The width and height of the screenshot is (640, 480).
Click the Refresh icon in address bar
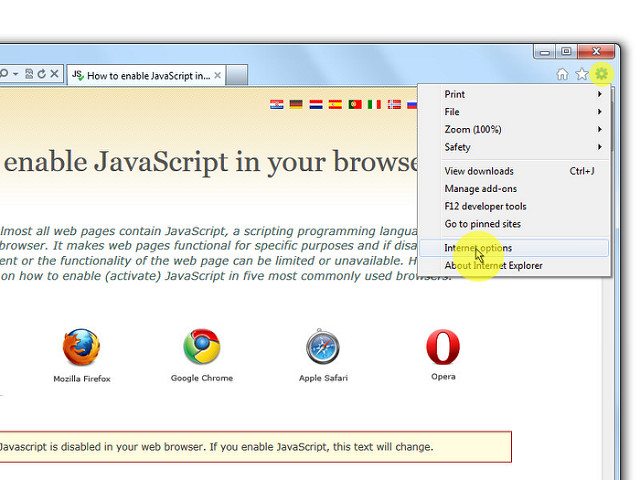click(41, 74)
